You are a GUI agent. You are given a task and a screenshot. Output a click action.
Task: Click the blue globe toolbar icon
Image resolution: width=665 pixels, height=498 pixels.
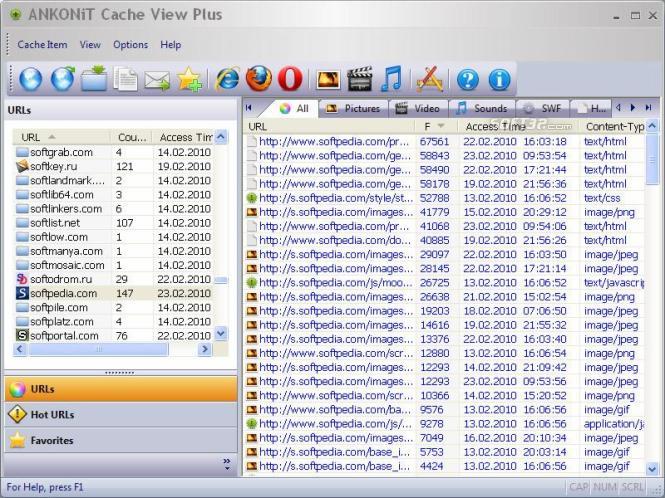31,79
